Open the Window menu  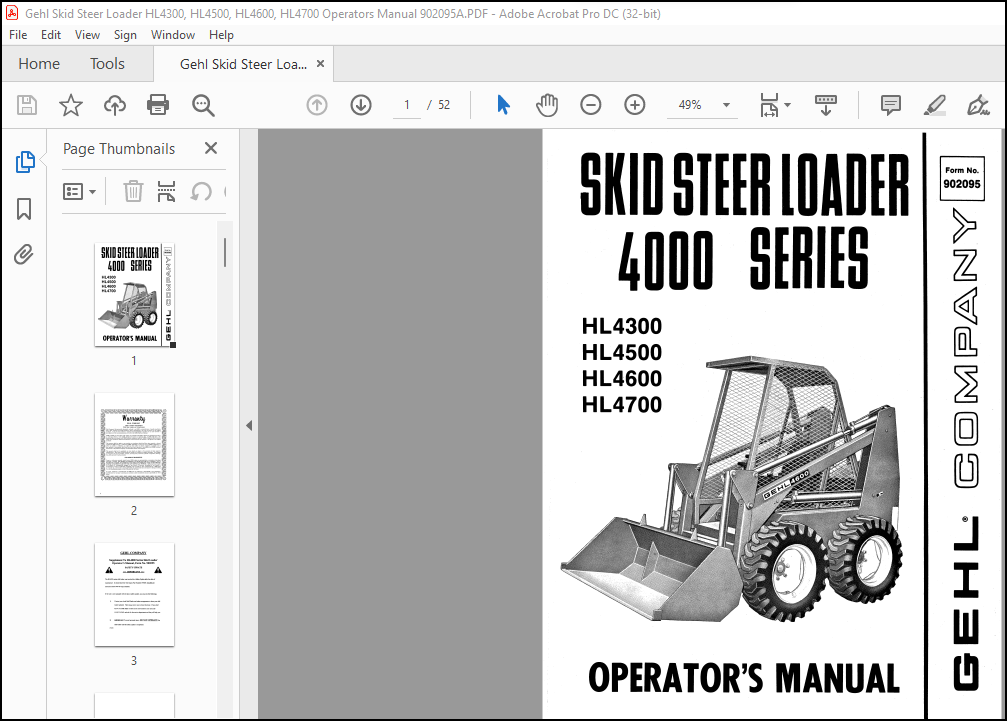[x=173, y=35]
